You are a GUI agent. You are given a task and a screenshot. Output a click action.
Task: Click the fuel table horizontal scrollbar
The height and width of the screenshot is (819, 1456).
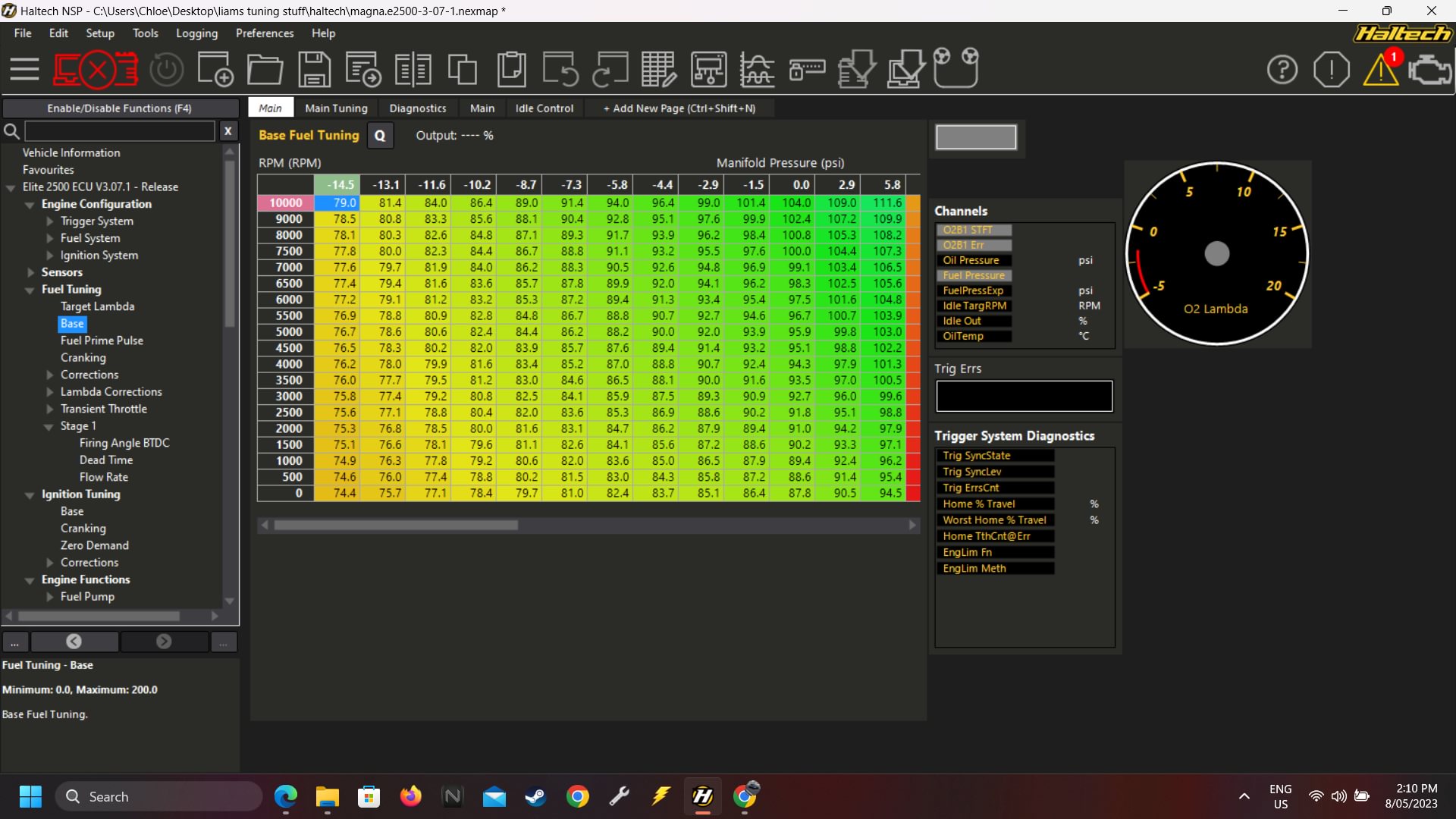tap(396, 525)
